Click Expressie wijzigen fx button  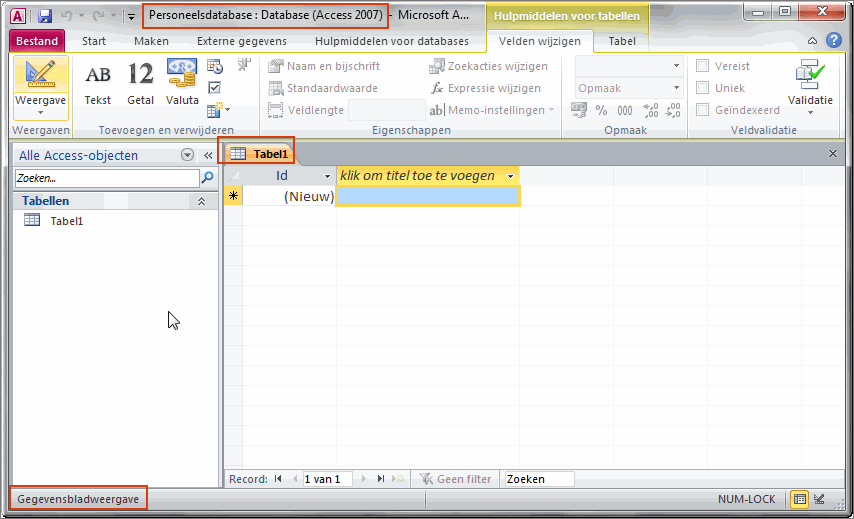486,88
